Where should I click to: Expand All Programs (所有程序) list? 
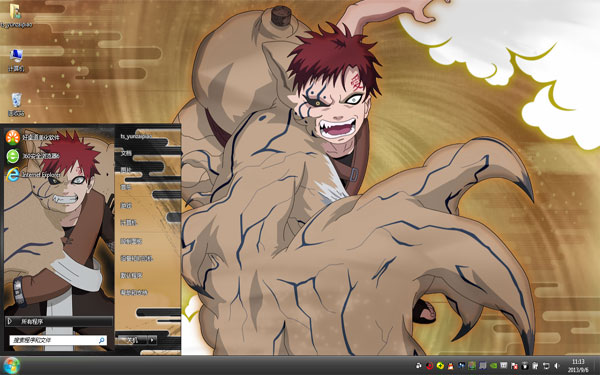[59, 321]
